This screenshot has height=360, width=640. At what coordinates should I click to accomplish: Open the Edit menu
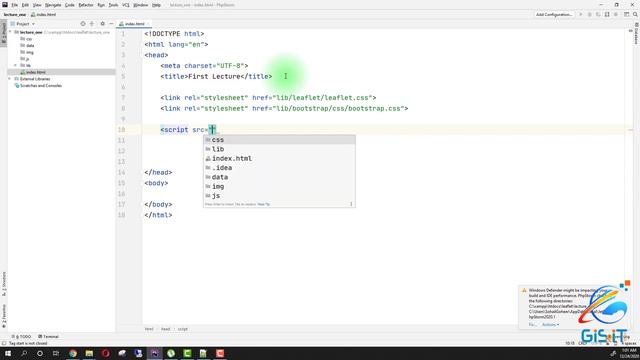point(25,5)
